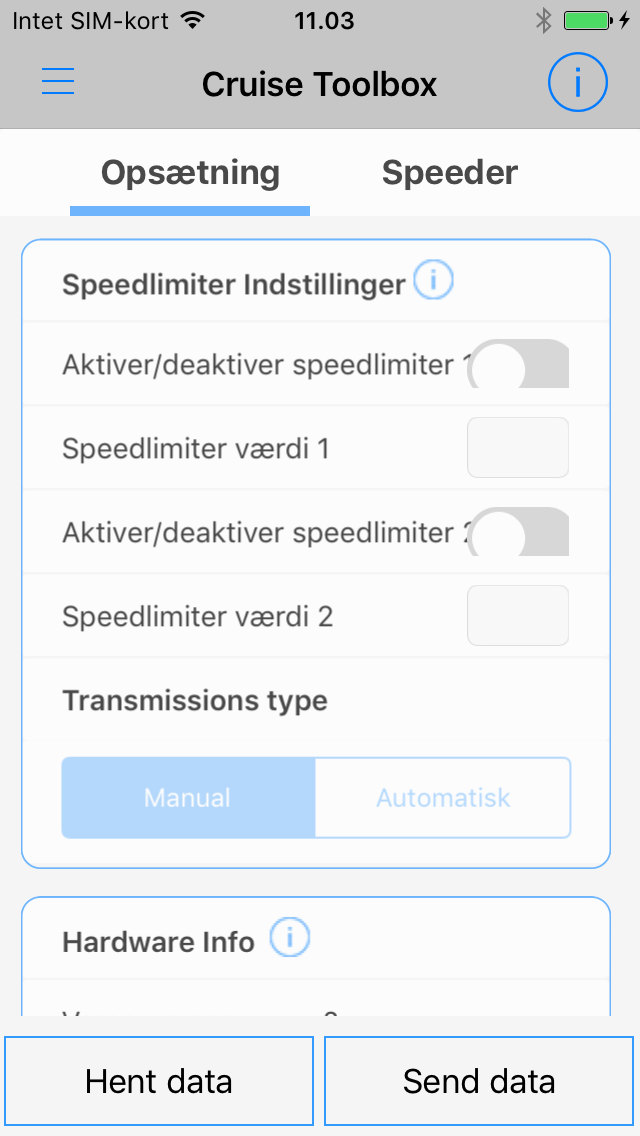Tap the info icon in the header
The height and width of the screenshot is (1136, 640).
577,82
